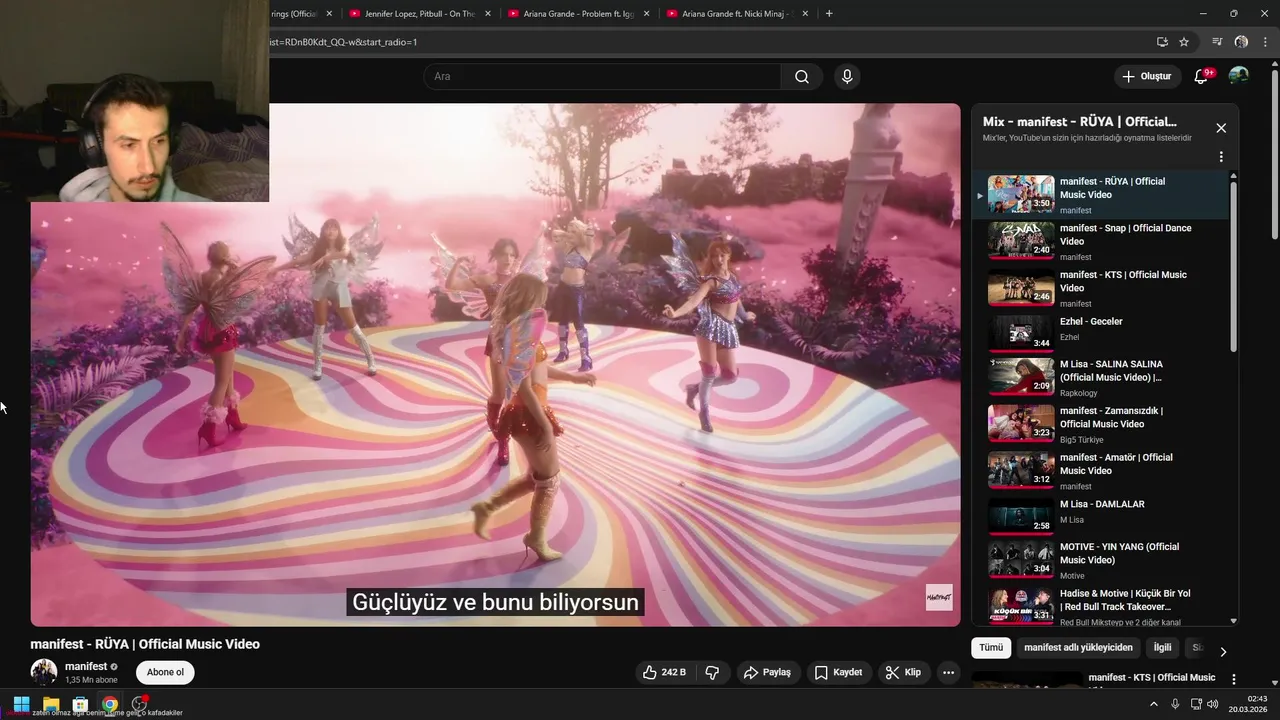Open Chrome media control icon
The width and height of the screenshot is (1280, 720).
tap(1217, 42)
